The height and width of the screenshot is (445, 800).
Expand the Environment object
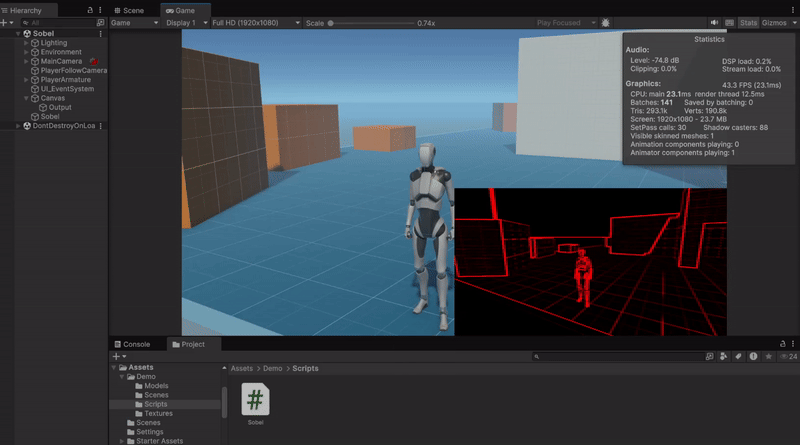tap(26, 52)
